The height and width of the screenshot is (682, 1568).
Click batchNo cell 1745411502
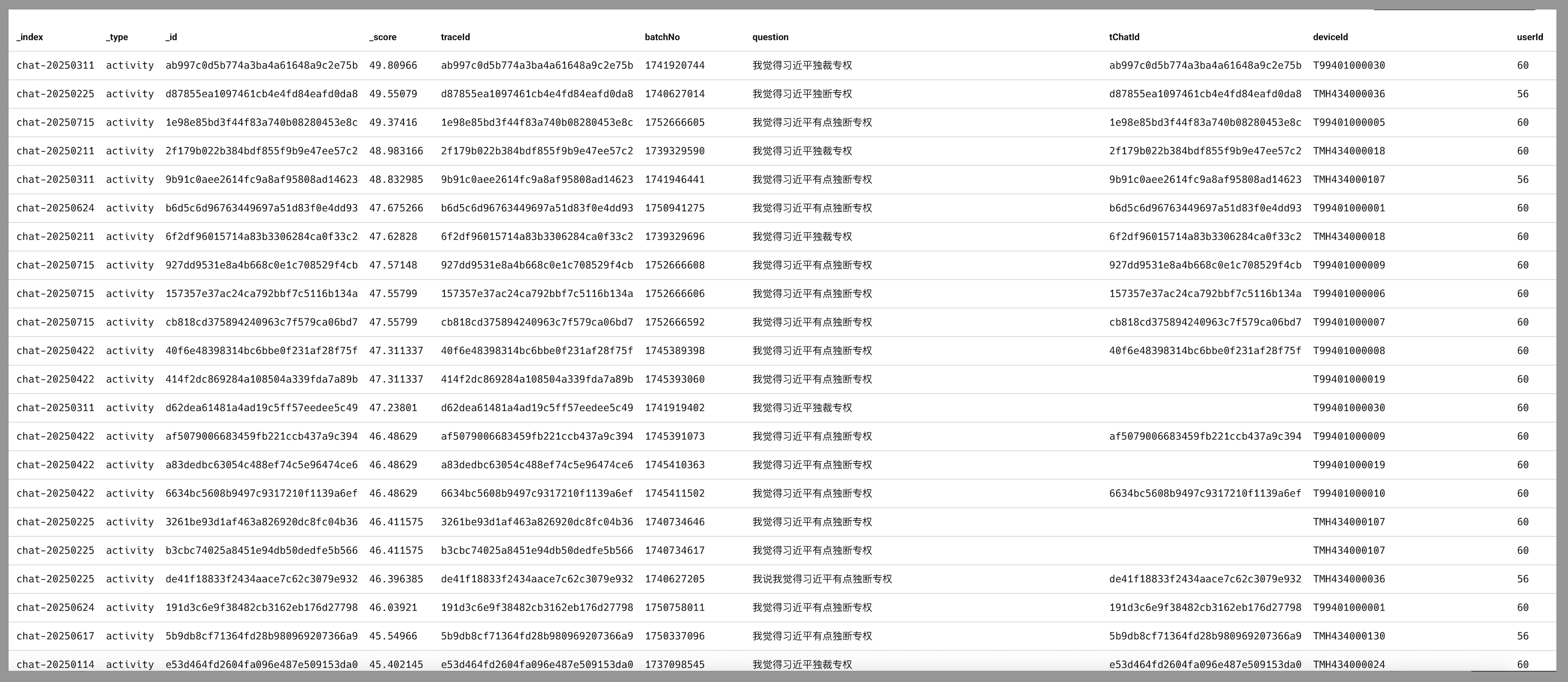(675, 494)
